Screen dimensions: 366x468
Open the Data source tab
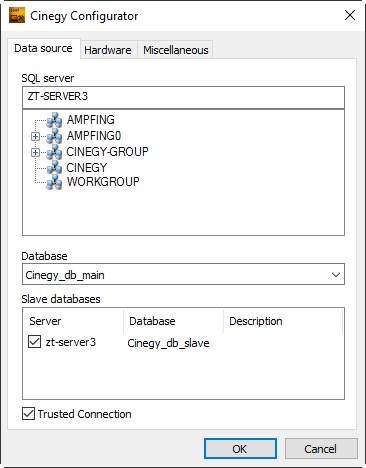click(43, 49)
